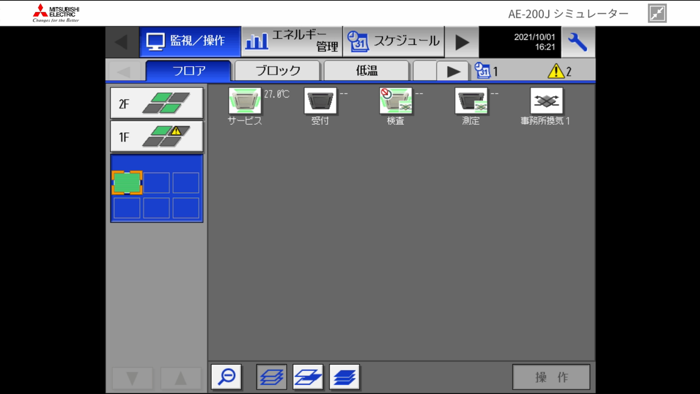Open the 監視/操作 menu
This screenshot has height=394, width=700.
pyautogui.click(x=190, y=41)
